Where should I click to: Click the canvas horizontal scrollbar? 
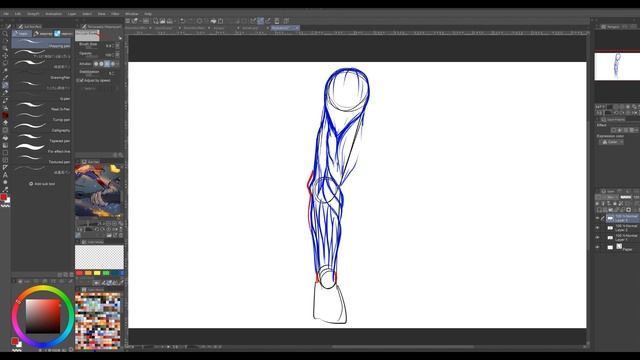coord(402,347)
